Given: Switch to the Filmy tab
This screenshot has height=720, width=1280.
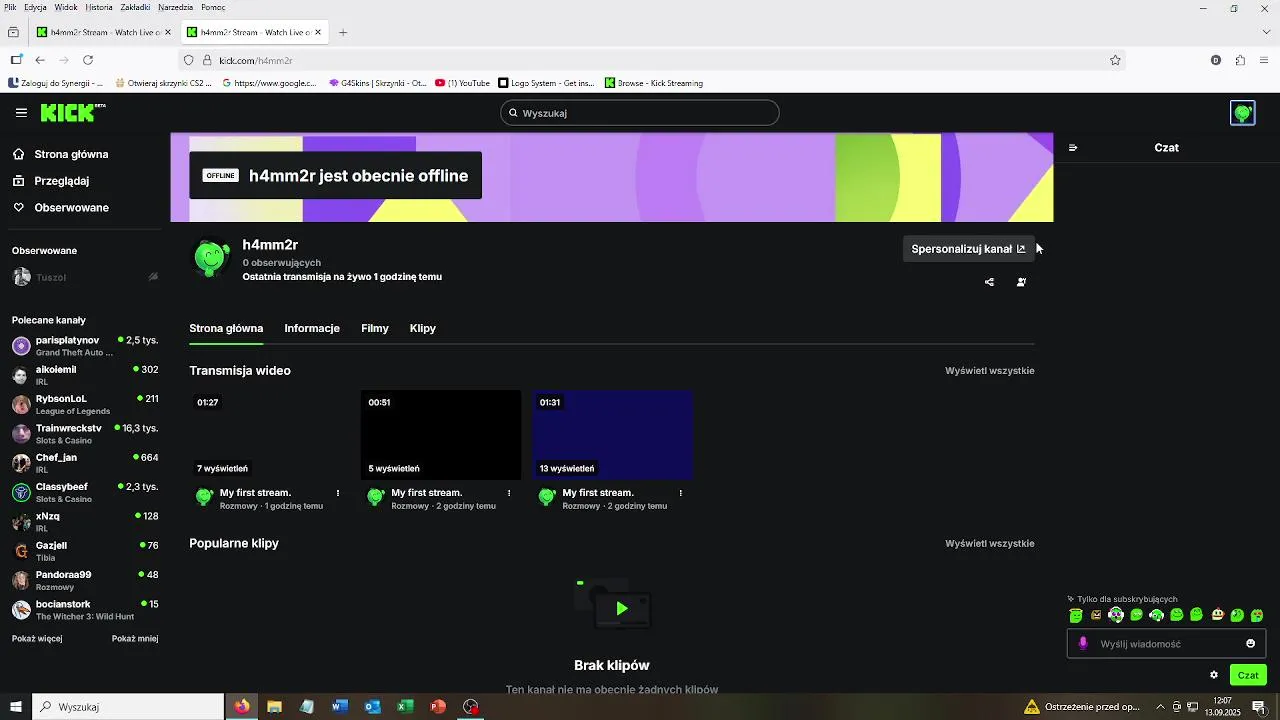Looking at the screenshot, I should coord(375,328).
